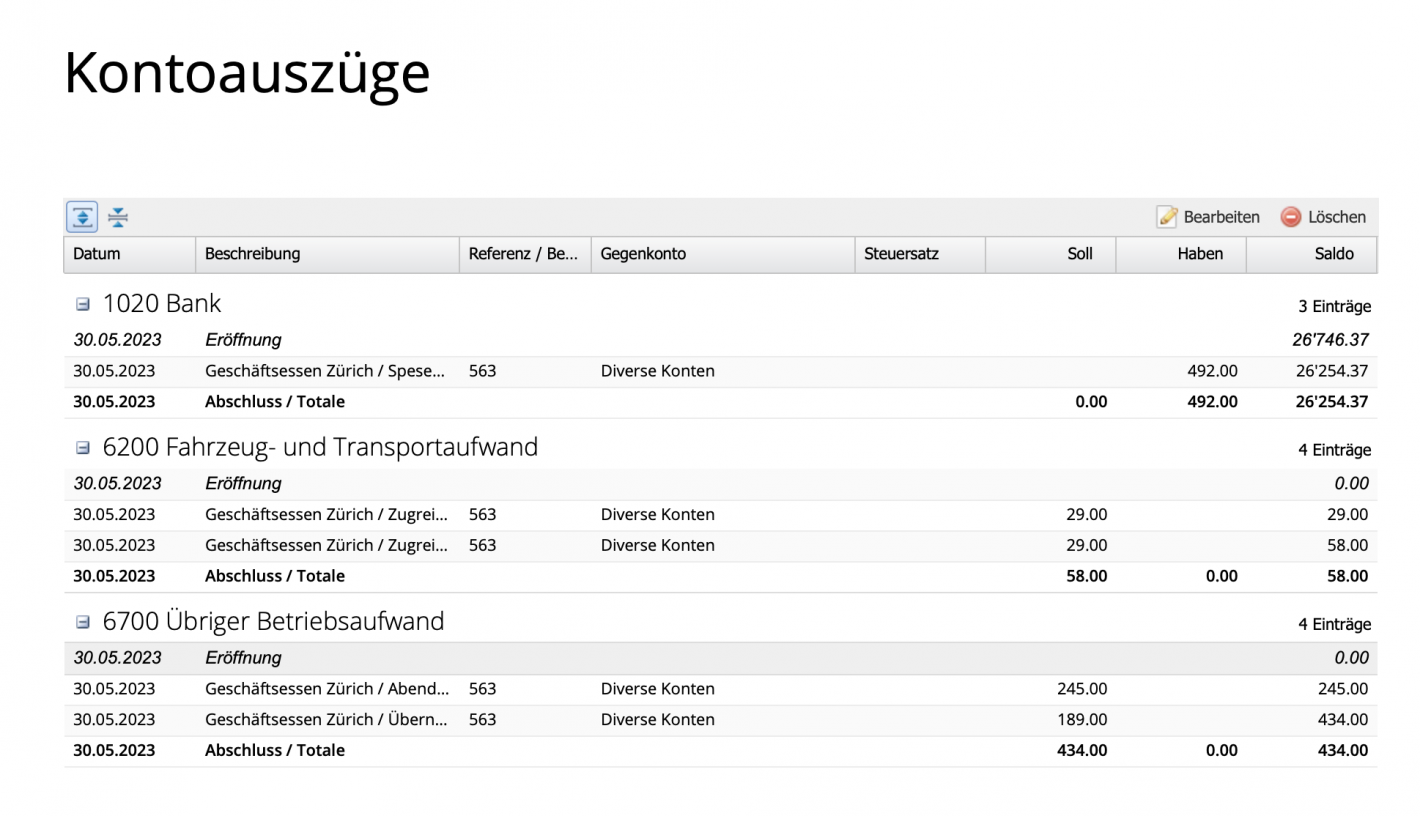Click the red minus delete icon
1420x816 pixels.
pyautogui.click(x=1291, y=216)
